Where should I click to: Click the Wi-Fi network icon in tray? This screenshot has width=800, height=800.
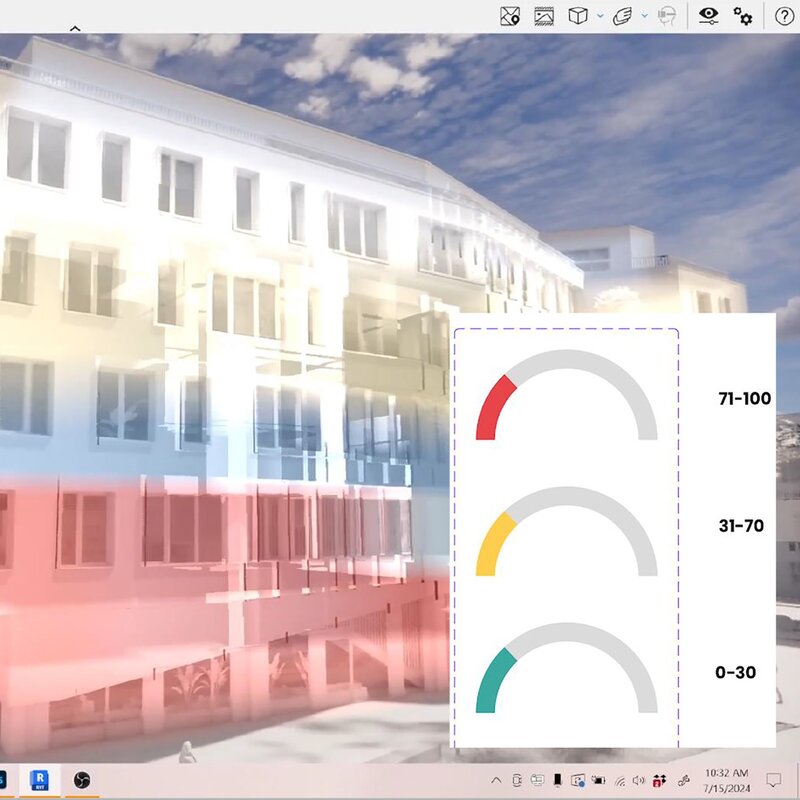(620, 780)
